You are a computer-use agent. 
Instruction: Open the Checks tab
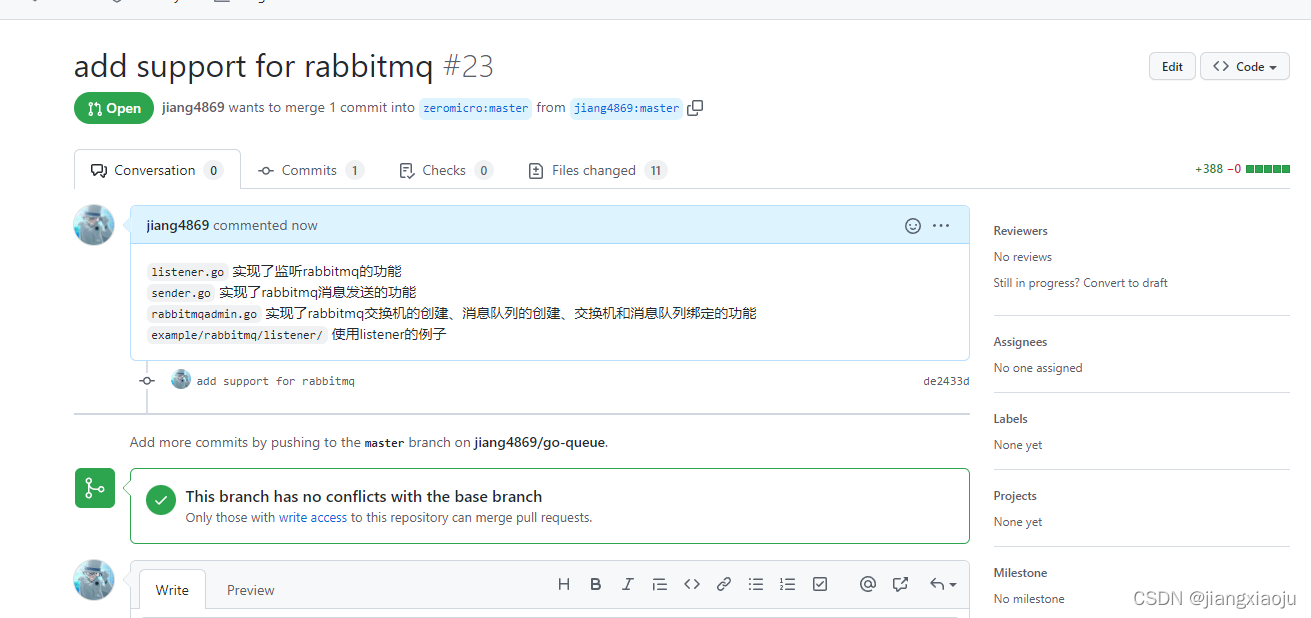click(x=445, y=170)
